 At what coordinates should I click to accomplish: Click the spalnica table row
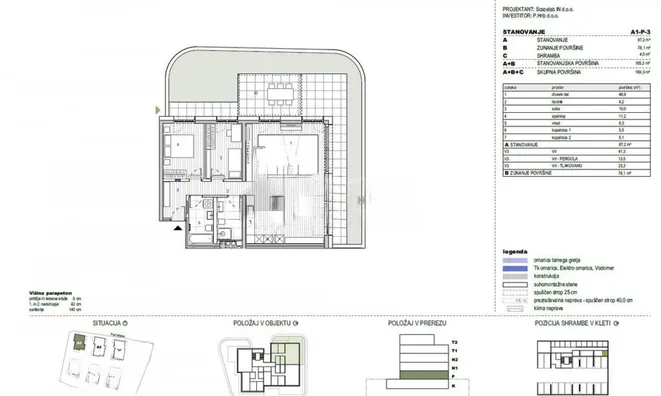pos(576,116)
